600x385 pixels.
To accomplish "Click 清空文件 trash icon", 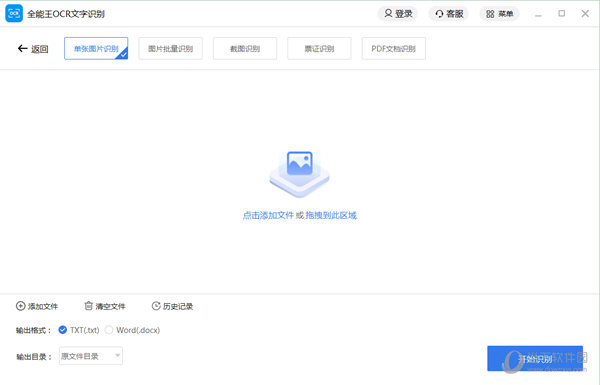I will pos(88,306).
